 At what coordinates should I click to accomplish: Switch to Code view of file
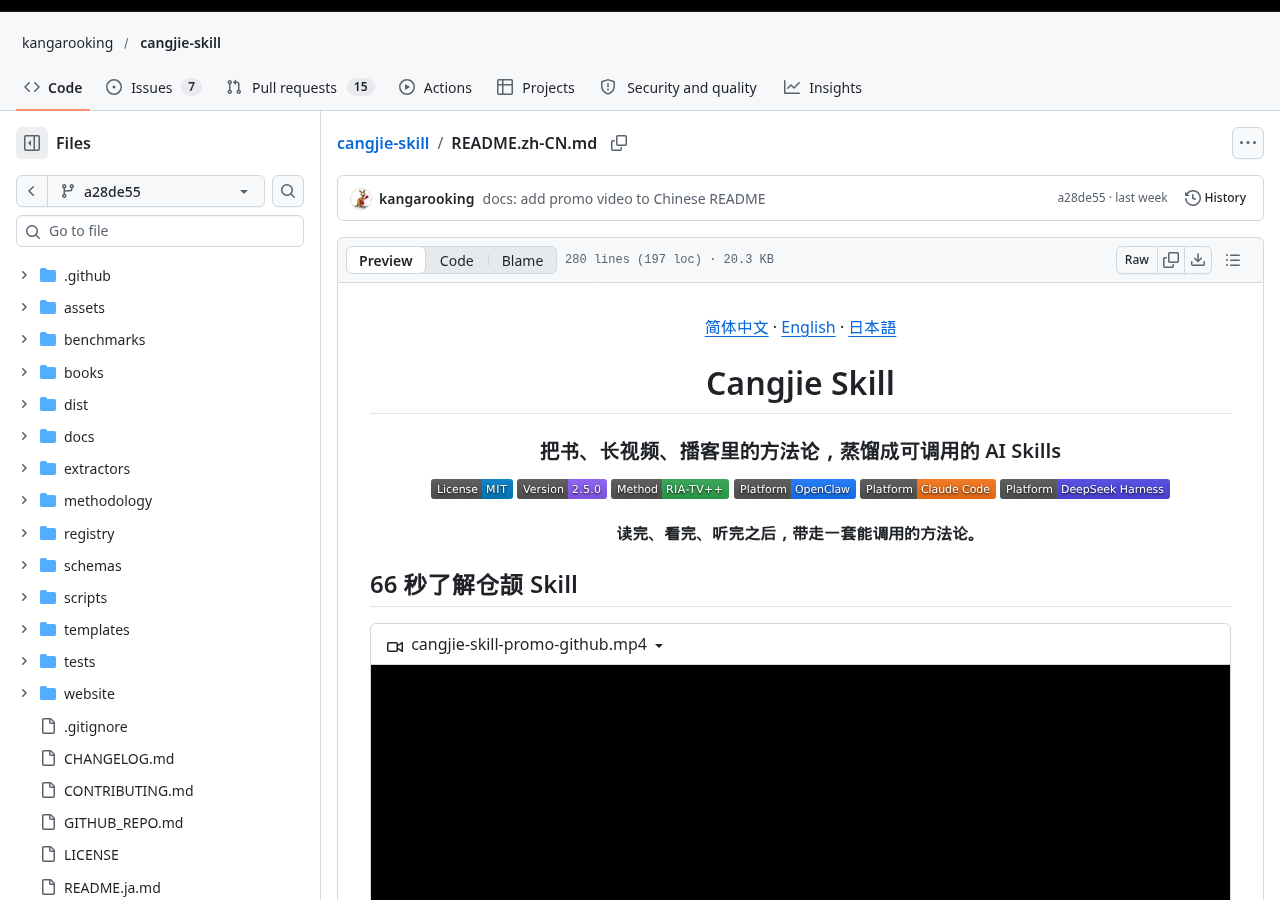pos(456,260)
